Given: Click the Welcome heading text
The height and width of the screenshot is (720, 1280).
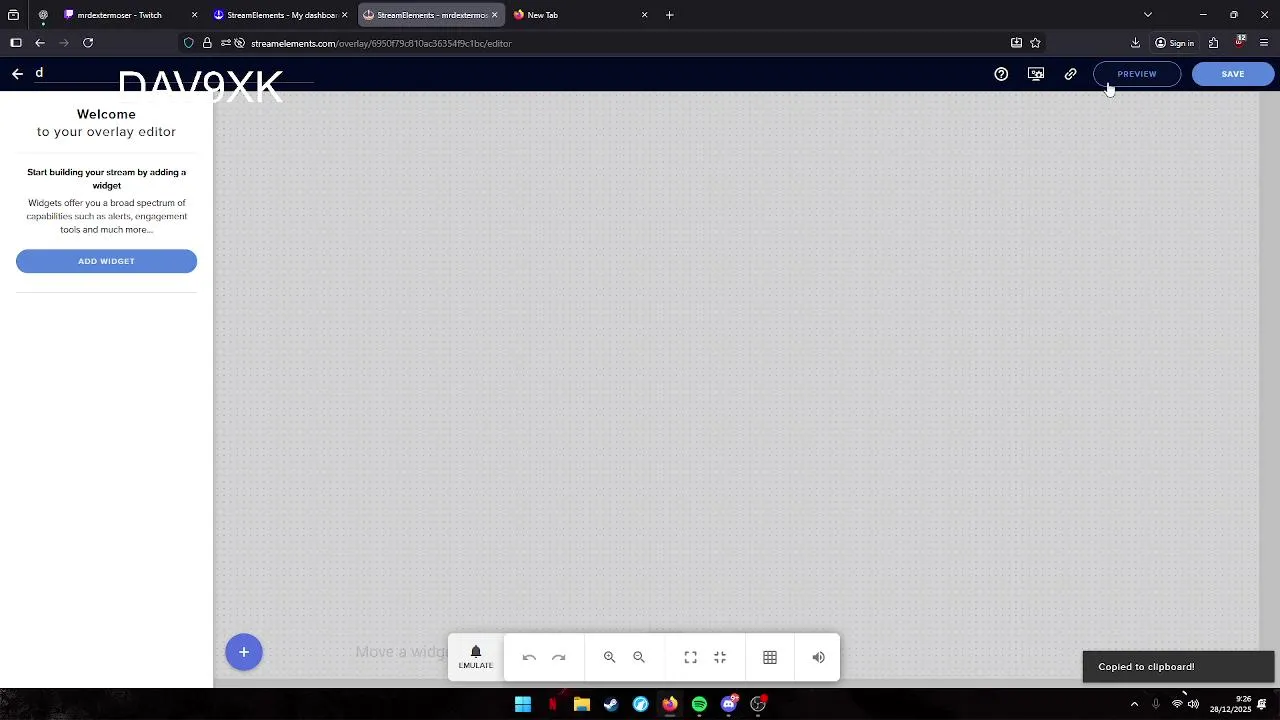Looking at the screenshot, I should click(106, 114).
